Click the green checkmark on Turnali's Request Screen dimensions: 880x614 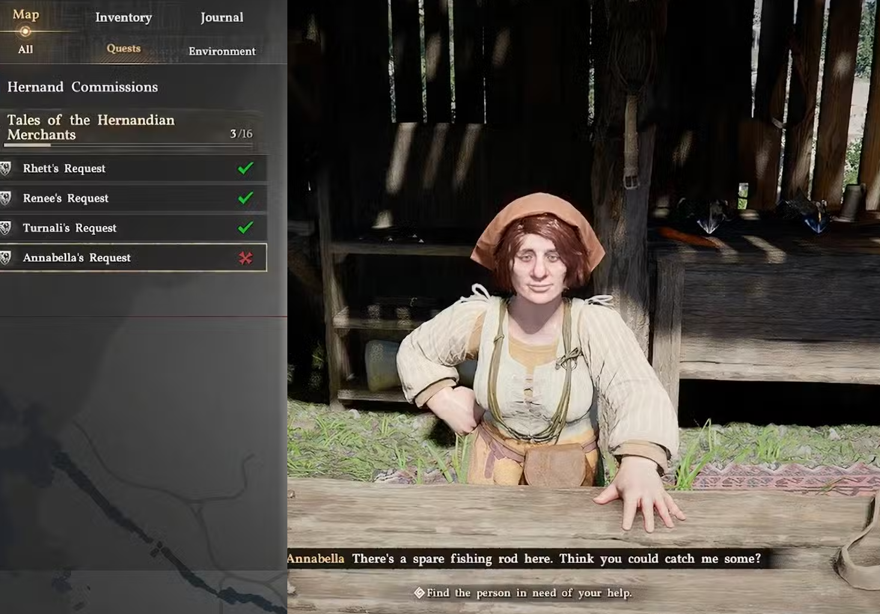coord(245,228)
